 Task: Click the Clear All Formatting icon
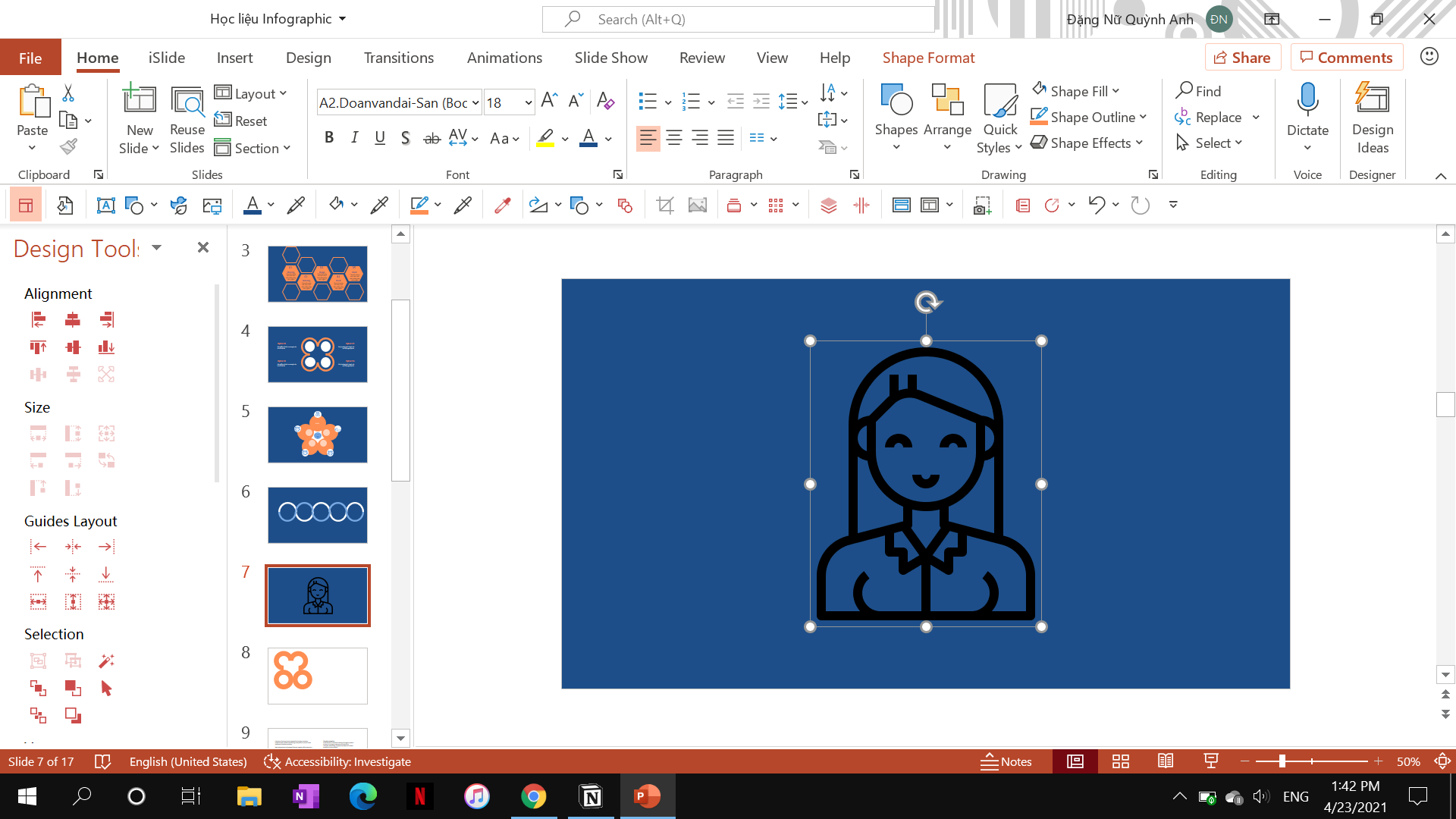[x=605, y=100]
